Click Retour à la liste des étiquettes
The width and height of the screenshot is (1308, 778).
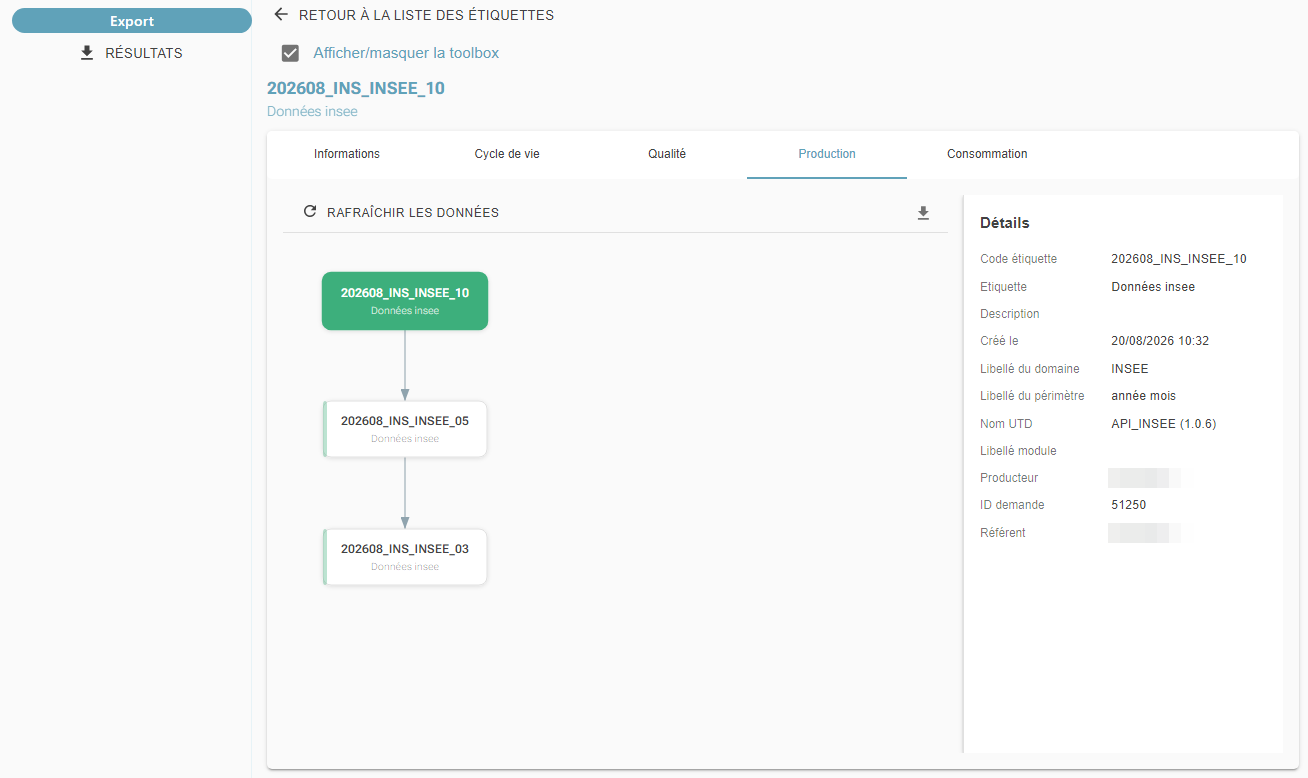tap(426, 15)
